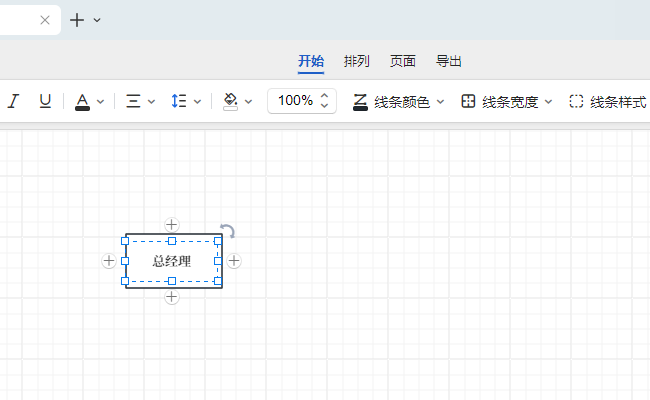Click the rotate handle of 总经理 shape
The width and height of the screenshot is (650, 400).
[228, 230]
